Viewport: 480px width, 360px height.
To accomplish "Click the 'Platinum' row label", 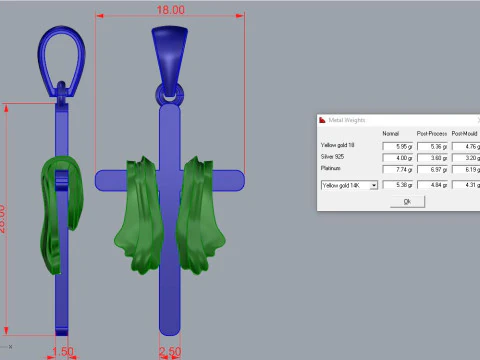I will tap(331, 168).
